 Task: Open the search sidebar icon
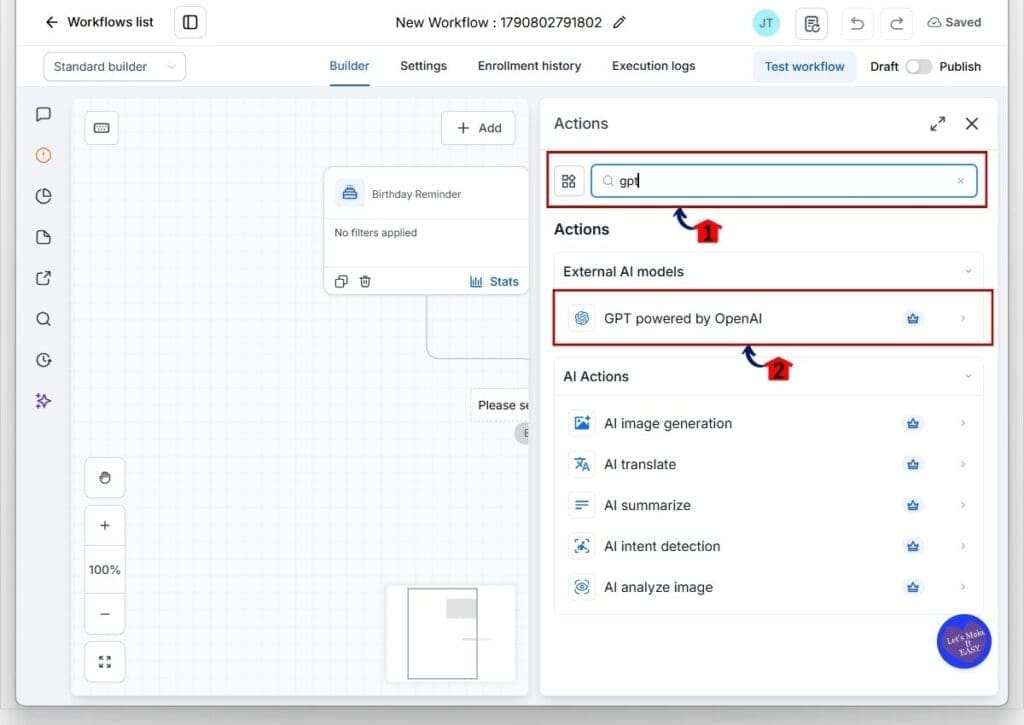(43, 319)
